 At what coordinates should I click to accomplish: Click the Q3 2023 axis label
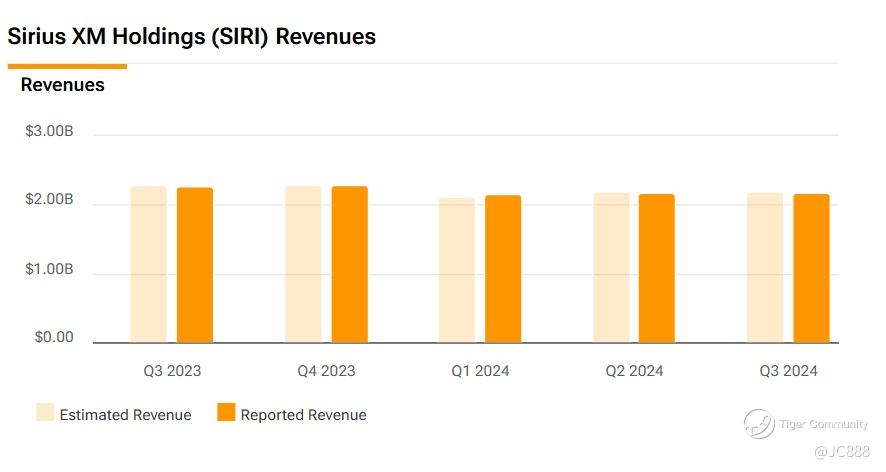(x=172, y=371)
